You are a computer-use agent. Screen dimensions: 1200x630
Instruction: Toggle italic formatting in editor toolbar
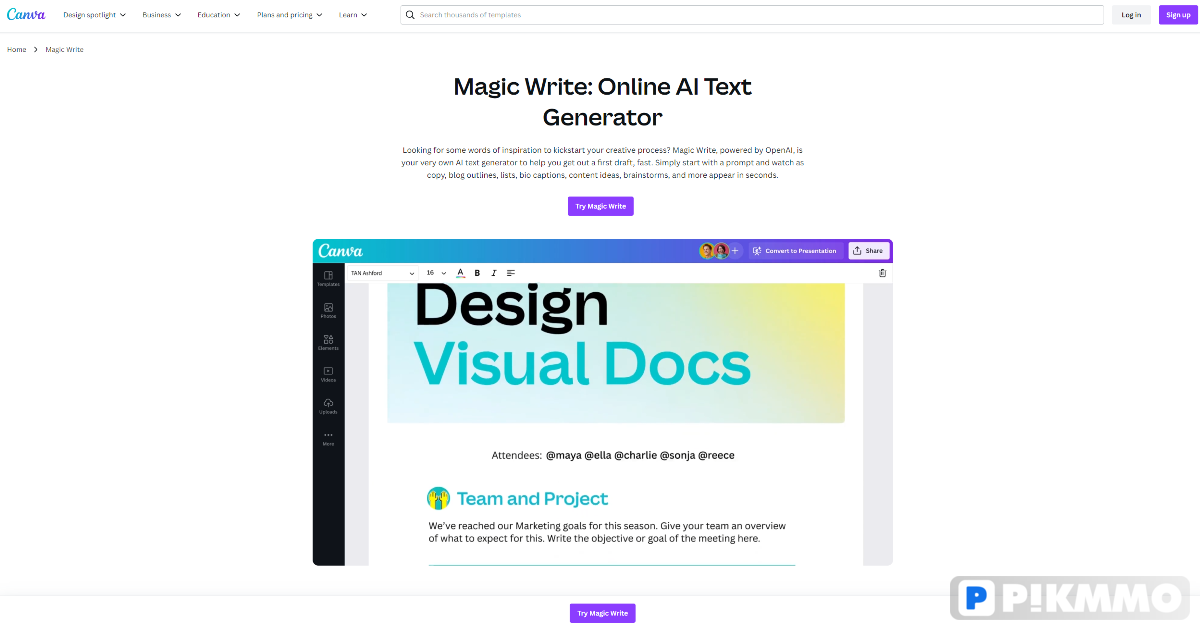pos(493,273)
